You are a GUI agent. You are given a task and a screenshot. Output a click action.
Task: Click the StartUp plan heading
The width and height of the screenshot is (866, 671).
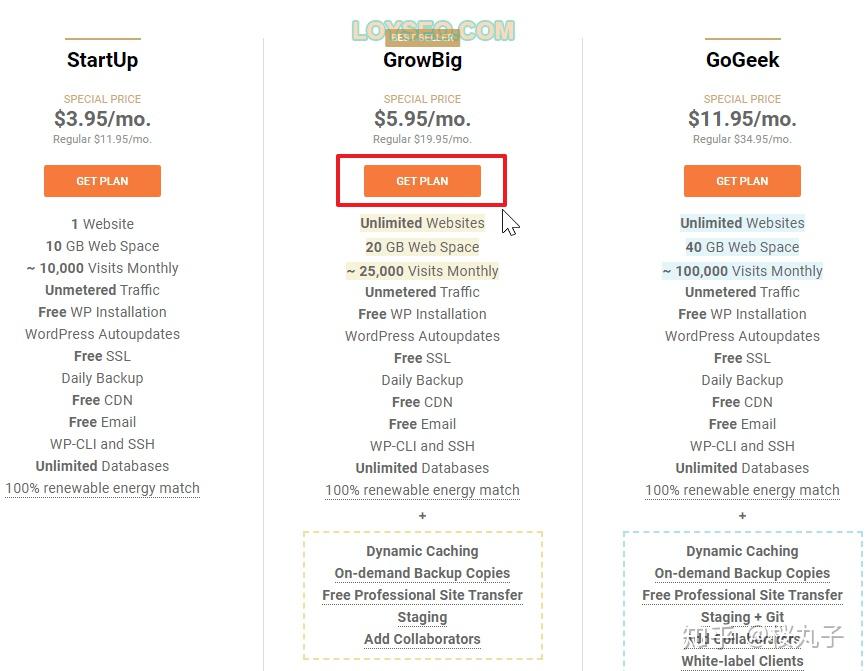coord(102,60)
